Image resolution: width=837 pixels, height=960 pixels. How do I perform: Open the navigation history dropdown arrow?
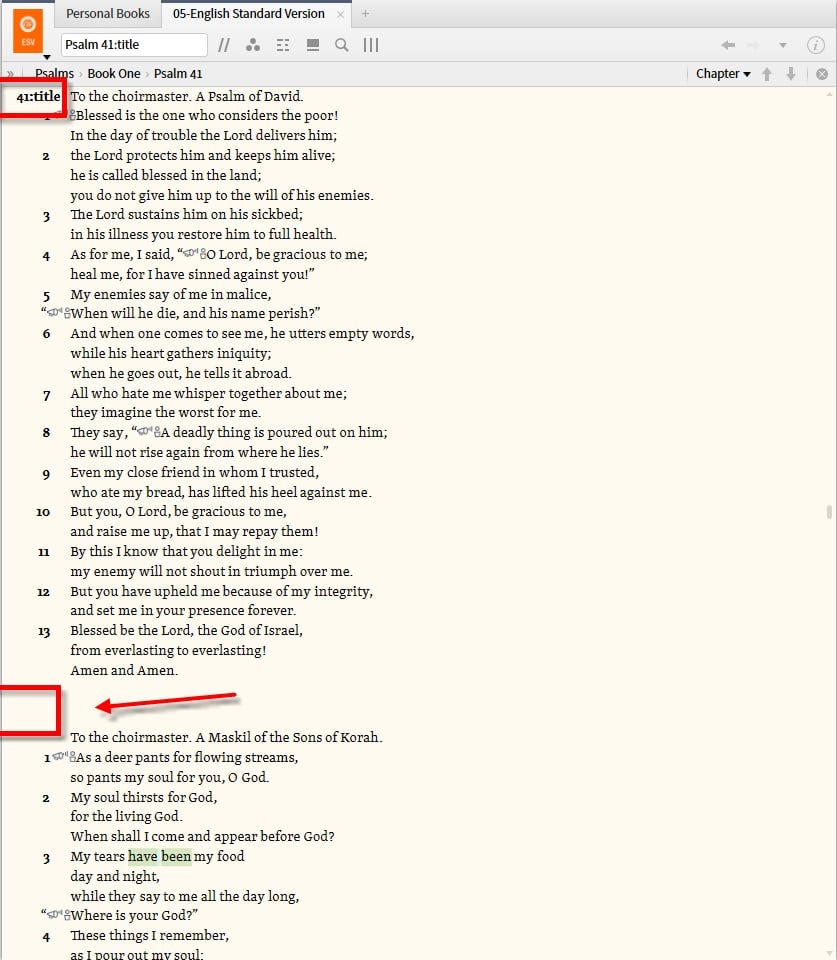tap(783, 45)
